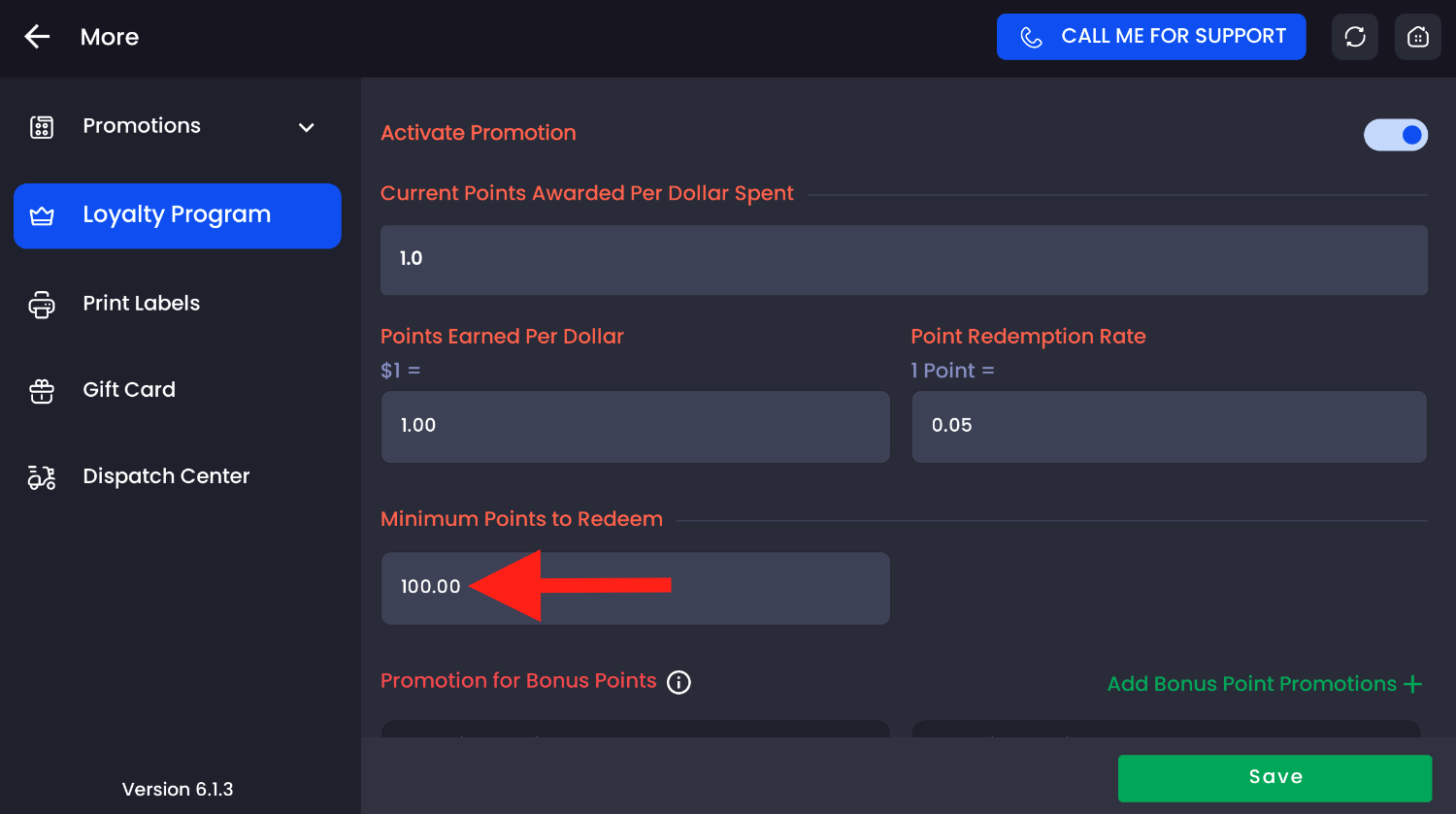Select the Points Earned Per Dollar input

(635, 427)
